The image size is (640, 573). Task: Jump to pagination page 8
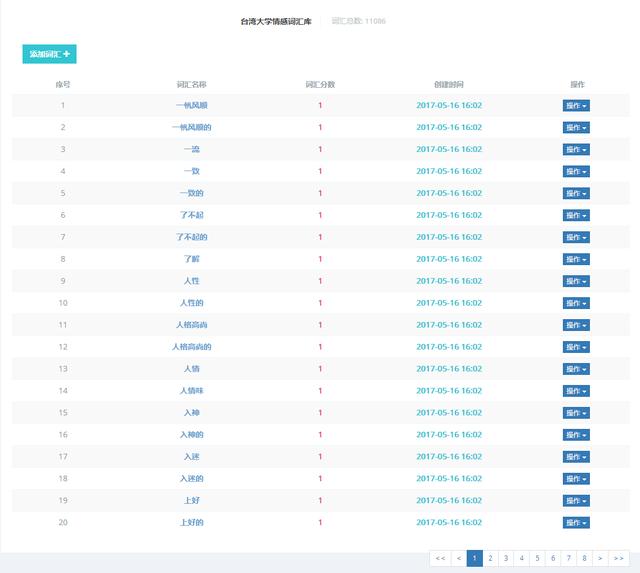pos(584,558)
